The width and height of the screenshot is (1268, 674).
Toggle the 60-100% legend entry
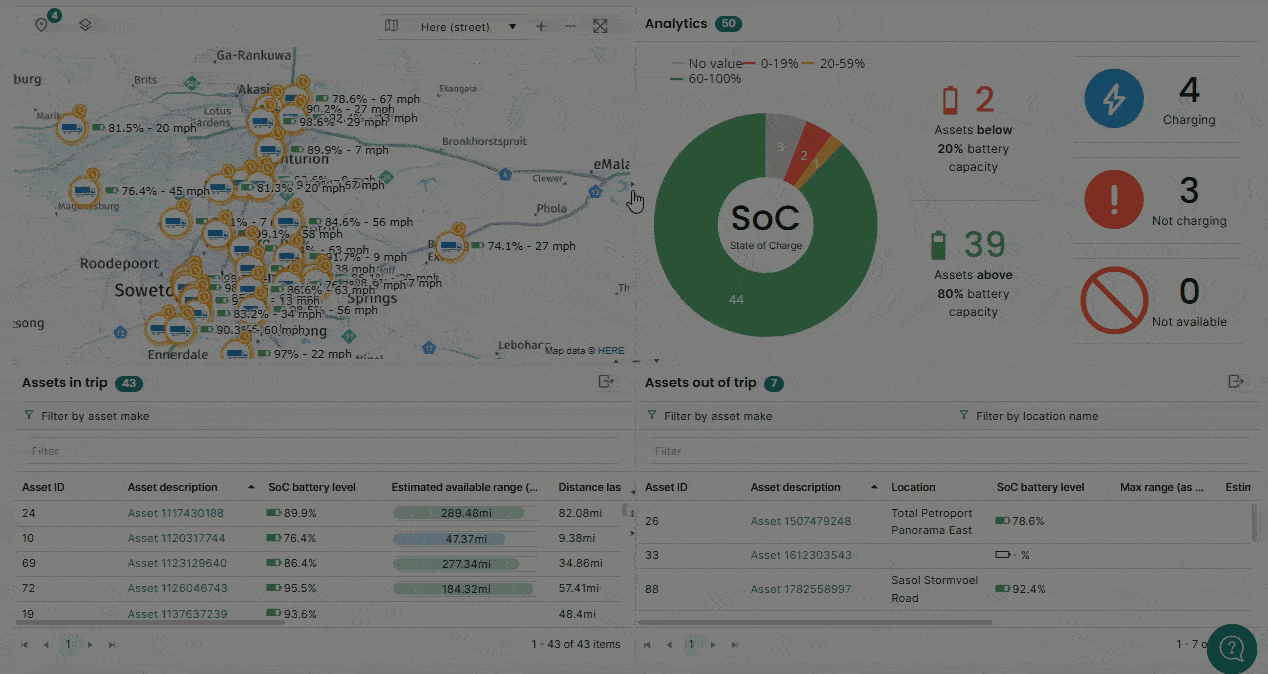click(x=706, y=78)
